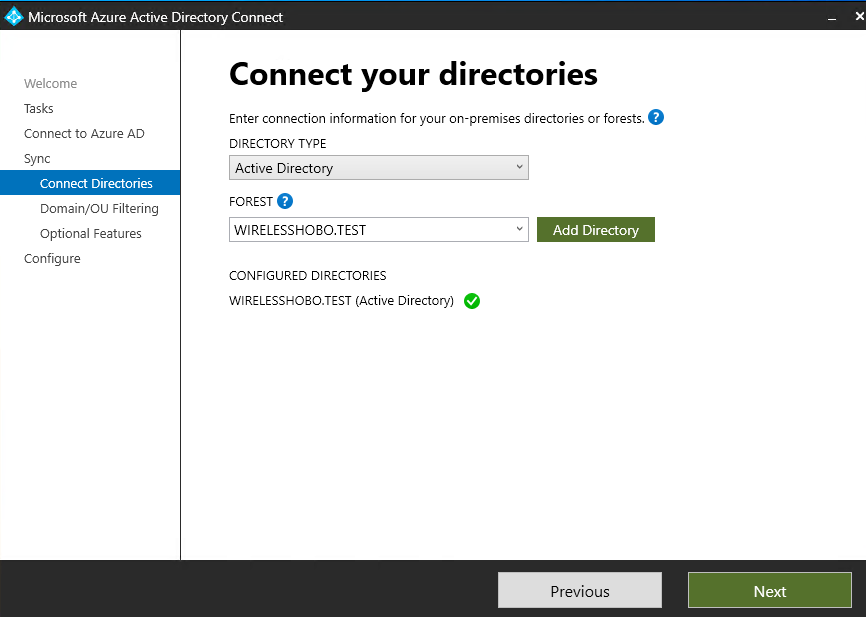
Task: Go back with the Previous button
Action: 579,591
